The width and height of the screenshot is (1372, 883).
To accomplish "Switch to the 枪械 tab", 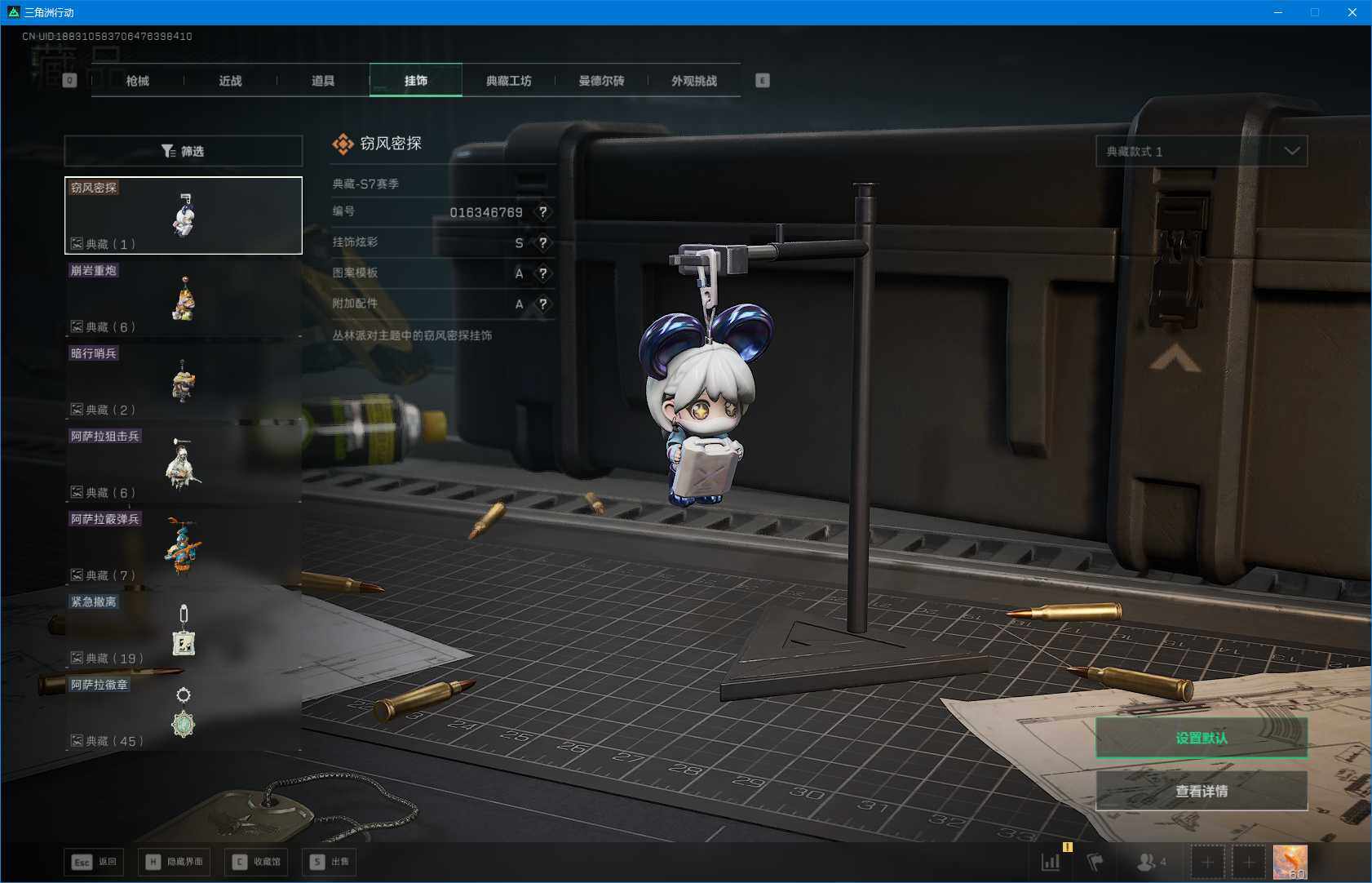I will tap(137, 81).
